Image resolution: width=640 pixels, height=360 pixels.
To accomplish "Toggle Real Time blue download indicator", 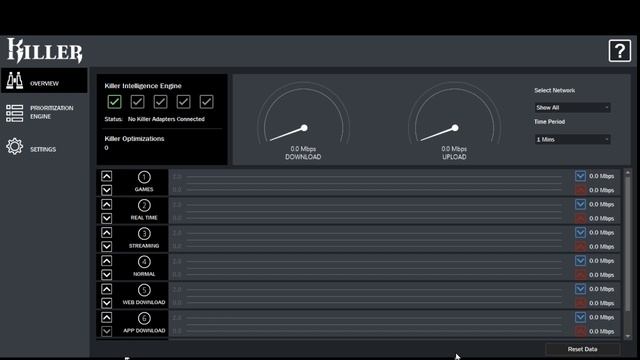I will click(x=580, y=204).
